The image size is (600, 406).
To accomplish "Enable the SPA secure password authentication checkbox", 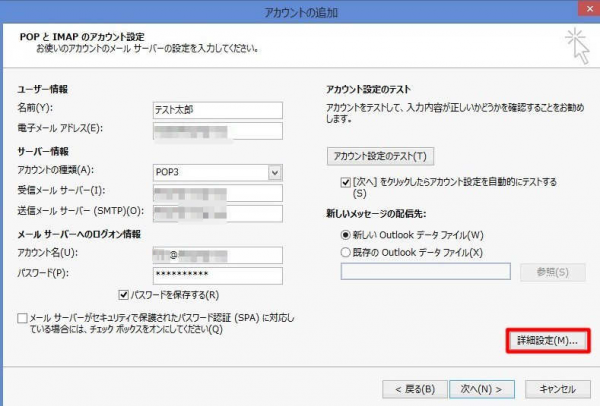I will (x=23, y=317).
